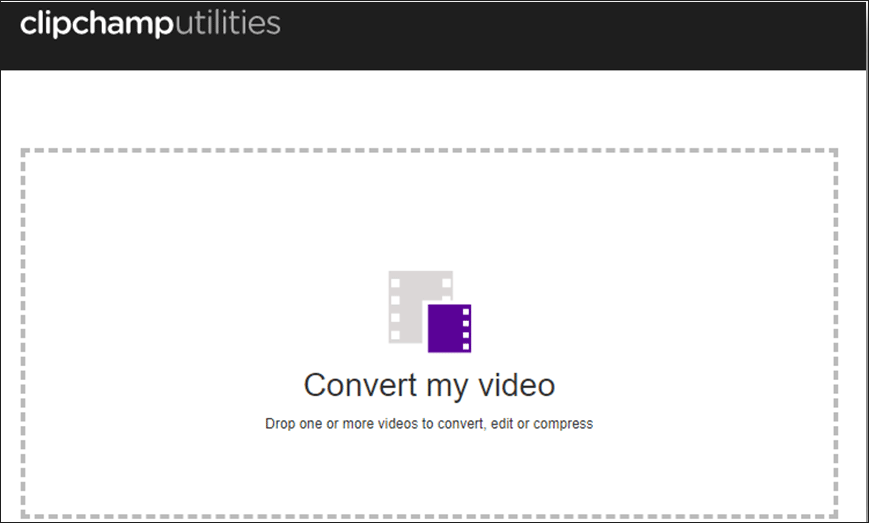
Task: Click the 'Drop one or more videos' subtitle text
Action: coord(429,423)
